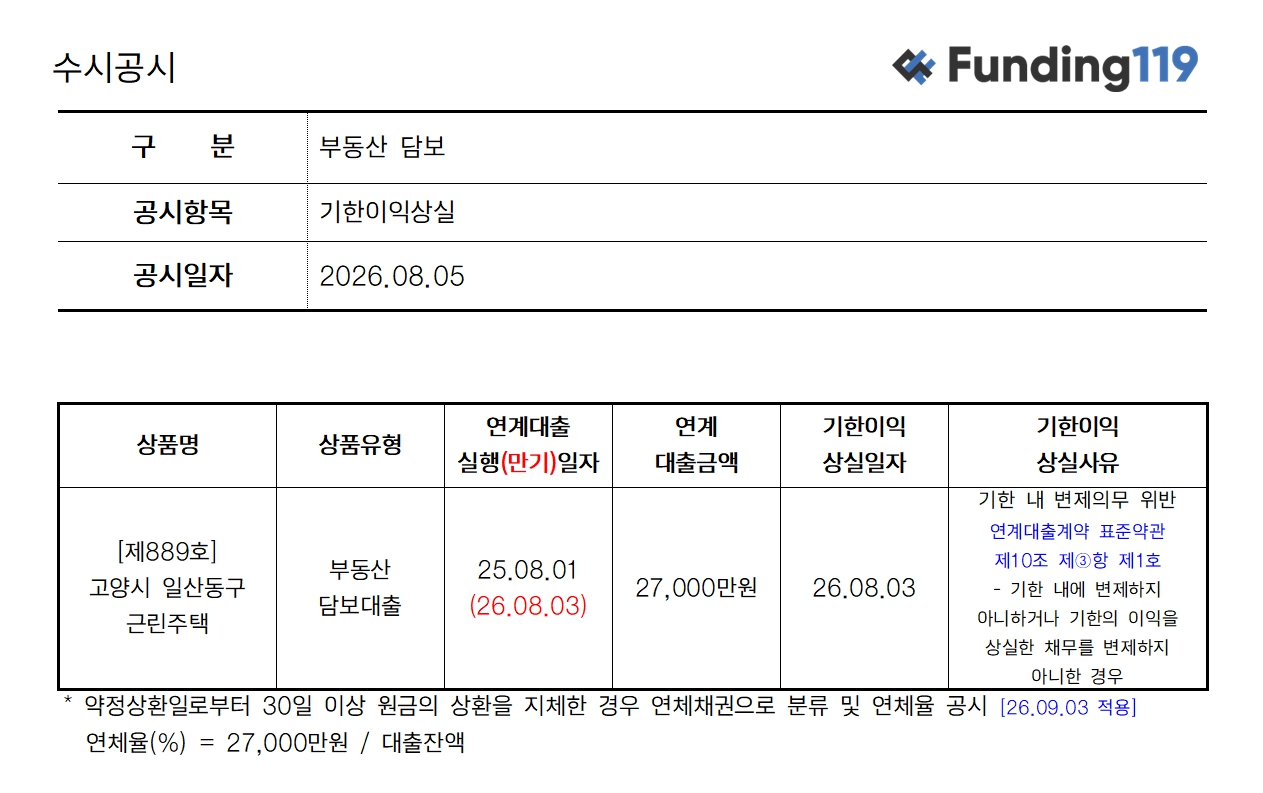This screenshot has height=793, width=1263.
Task: Click the 구분 row label
Action: pos(182,147)
